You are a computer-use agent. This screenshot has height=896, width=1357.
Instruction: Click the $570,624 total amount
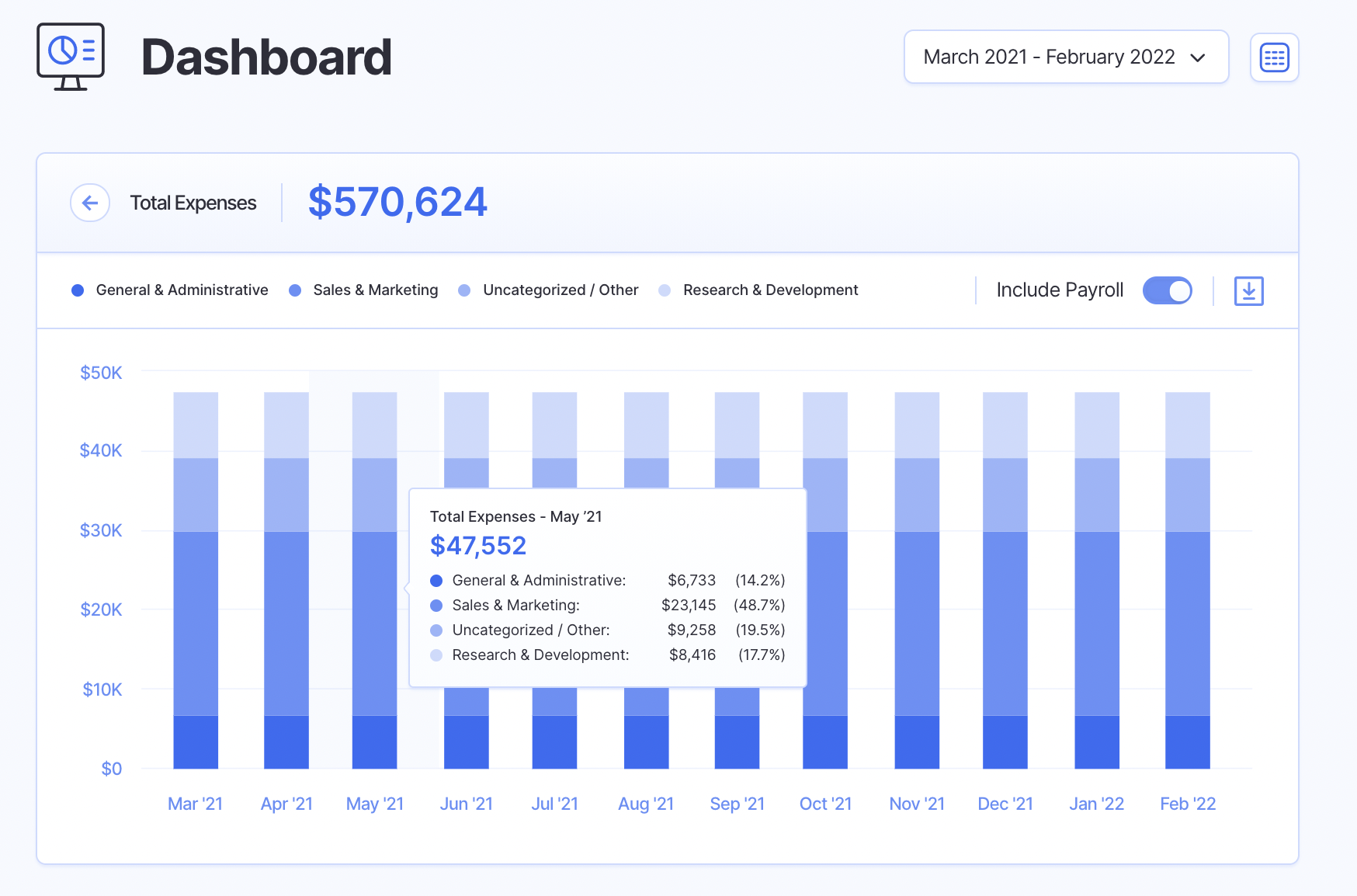pos(397,201)
